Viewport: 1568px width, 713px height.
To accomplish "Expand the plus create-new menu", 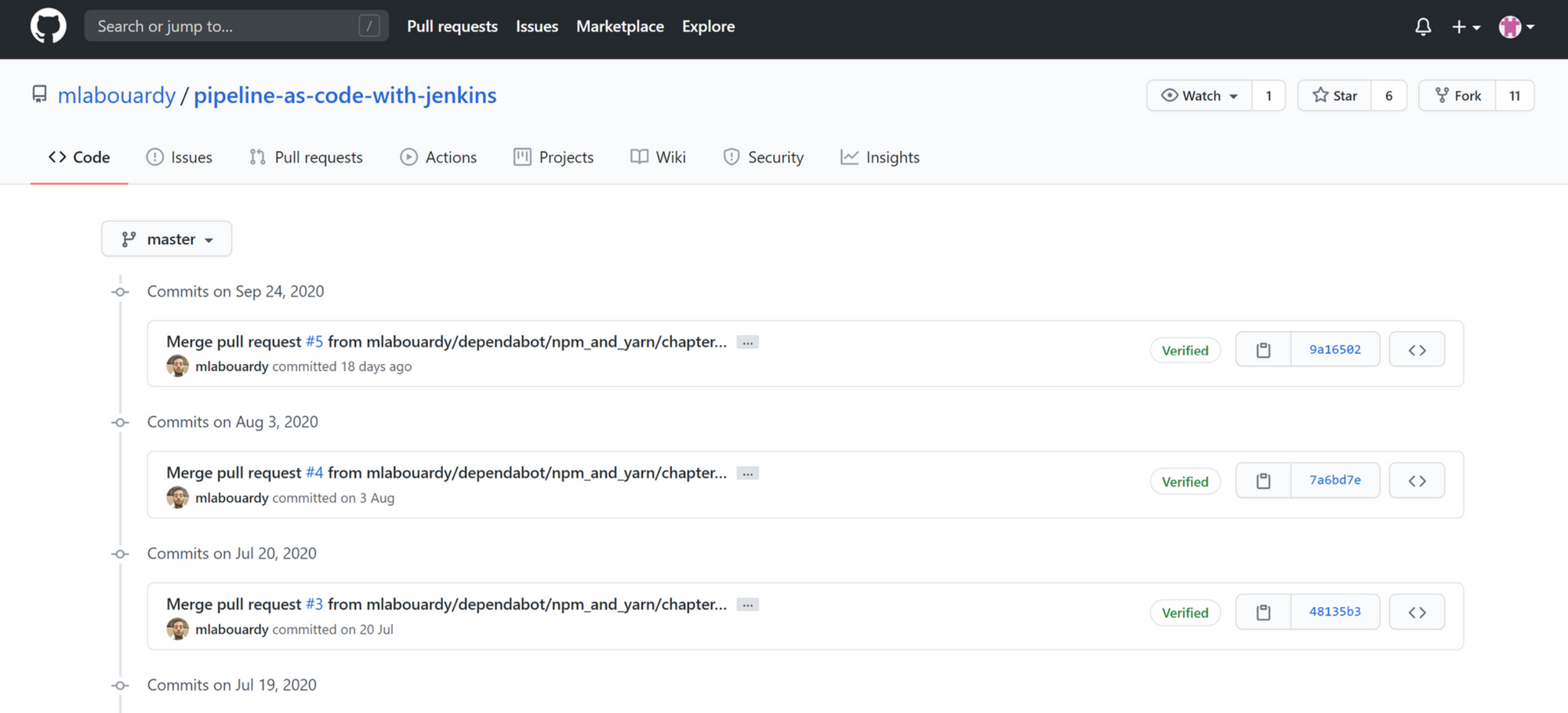I will pos(1465,27).
